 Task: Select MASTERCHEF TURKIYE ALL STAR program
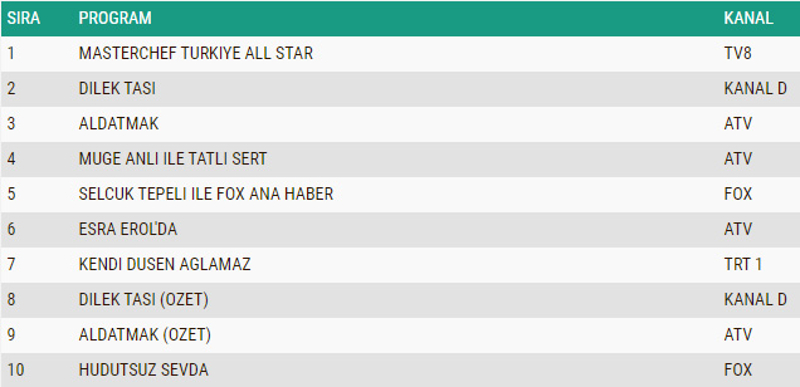(x=195, y=54)
